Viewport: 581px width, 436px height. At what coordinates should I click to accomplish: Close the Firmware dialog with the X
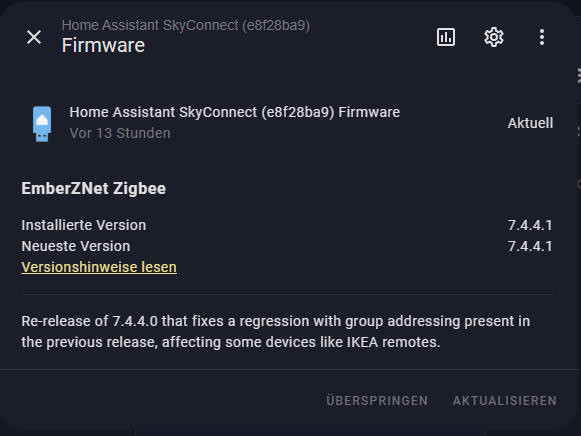(34, 37)
